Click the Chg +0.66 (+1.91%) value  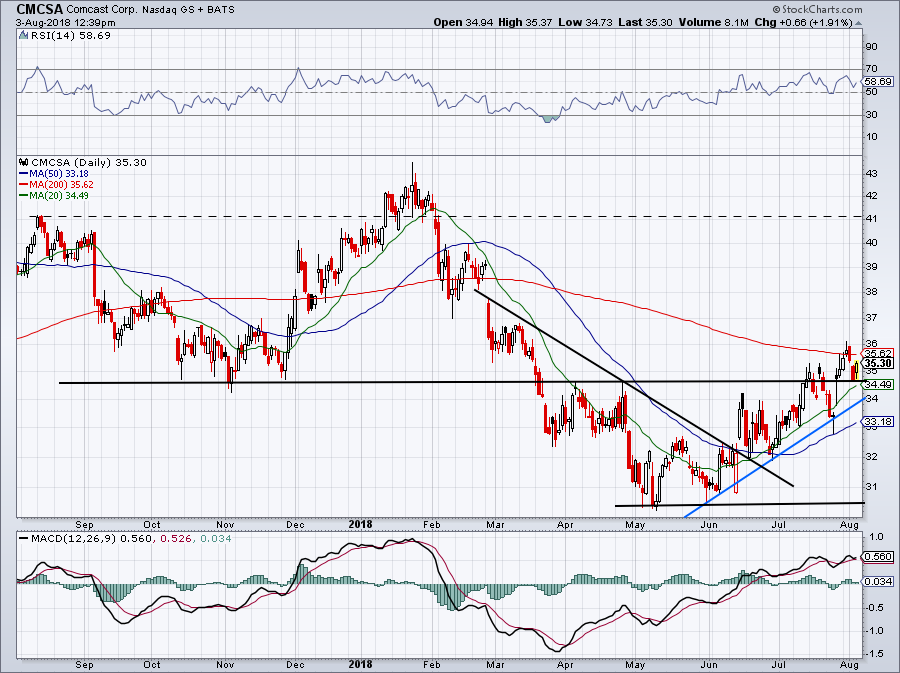(x=803, y=22)
